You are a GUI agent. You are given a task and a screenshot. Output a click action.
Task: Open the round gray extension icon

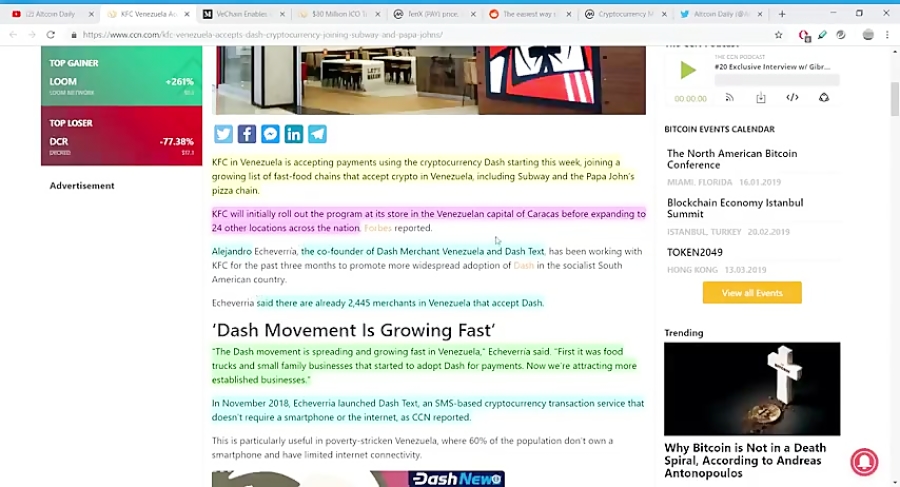coord(841,35)
